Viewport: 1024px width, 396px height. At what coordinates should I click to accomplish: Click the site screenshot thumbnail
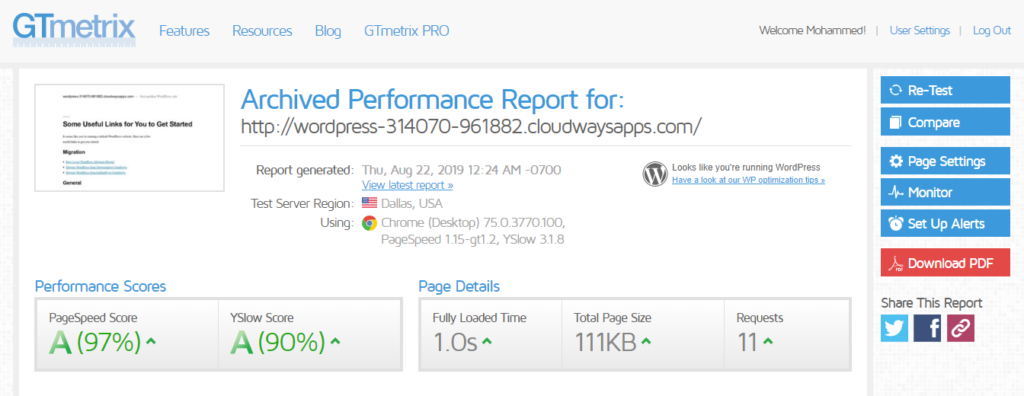(x=129, y=137)
